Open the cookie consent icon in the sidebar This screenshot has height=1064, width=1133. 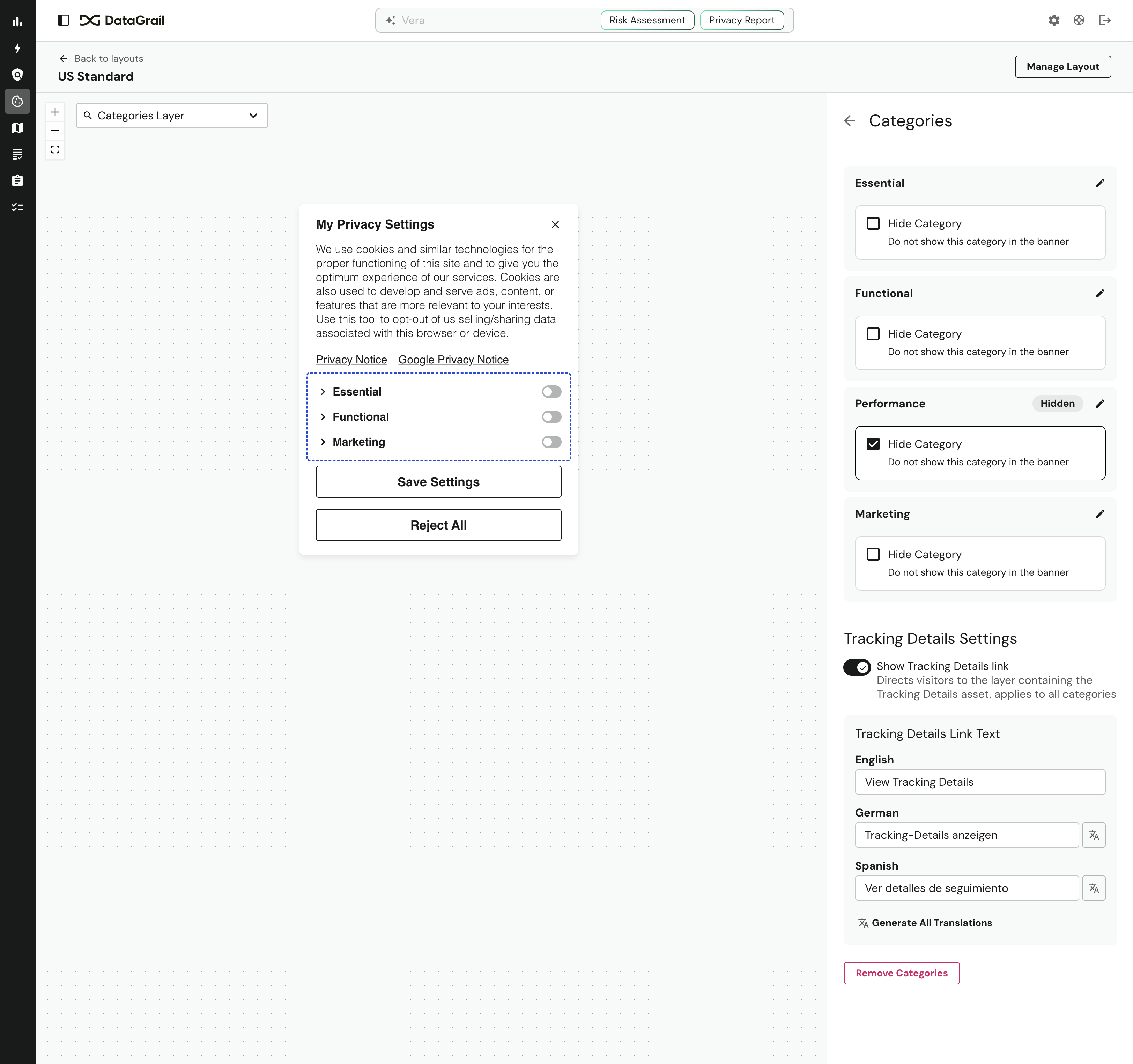coord(18,102)
